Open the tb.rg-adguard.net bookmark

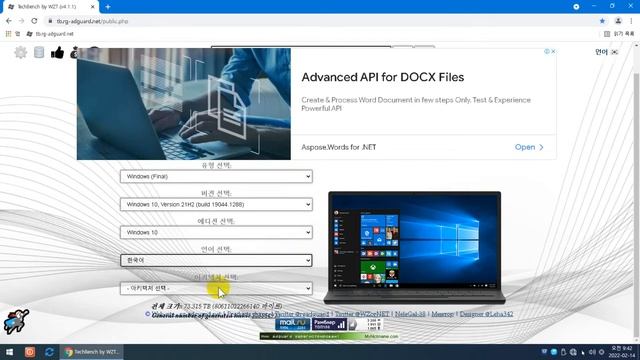50,34
